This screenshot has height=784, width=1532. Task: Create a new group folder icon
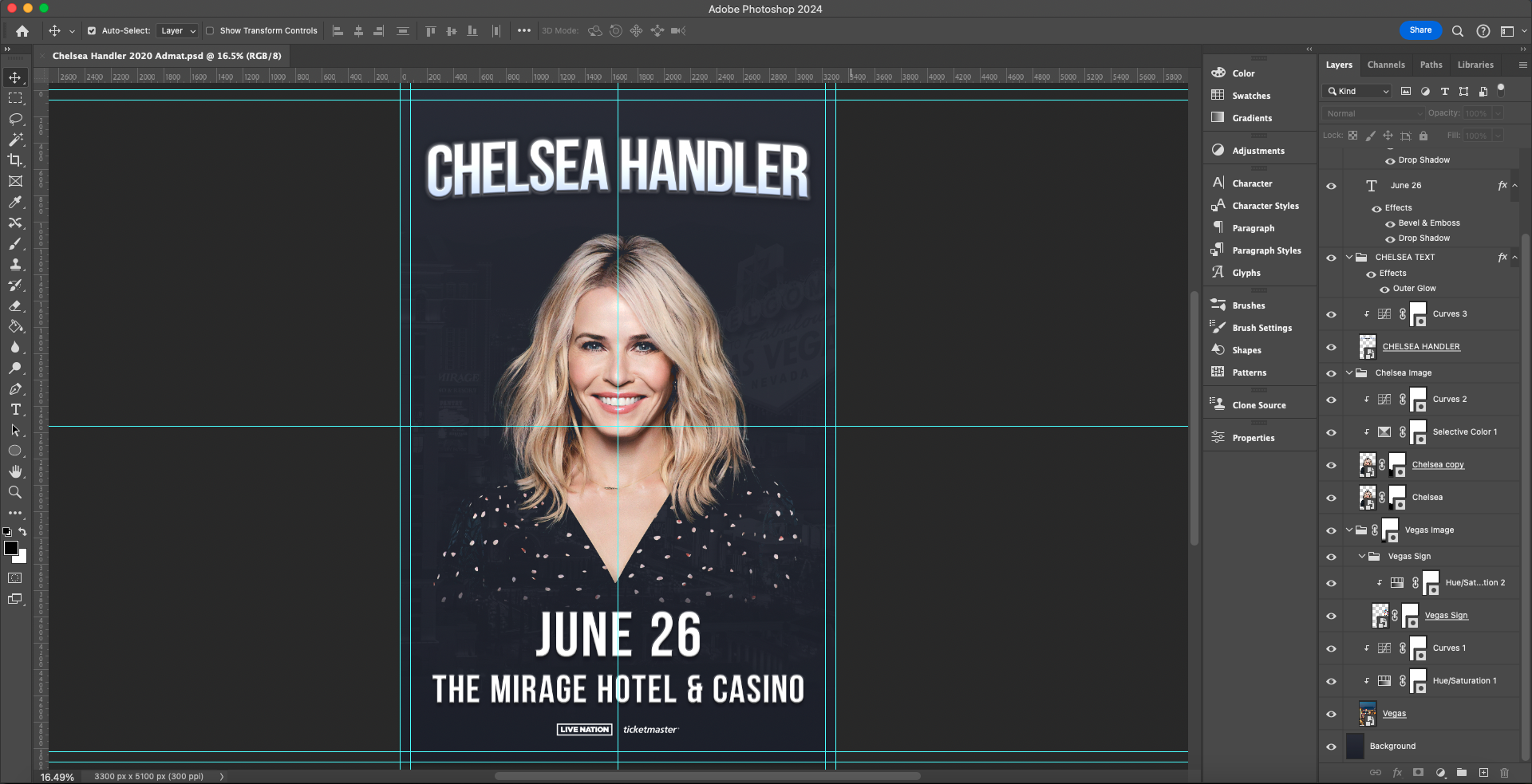coord(1462,772)
